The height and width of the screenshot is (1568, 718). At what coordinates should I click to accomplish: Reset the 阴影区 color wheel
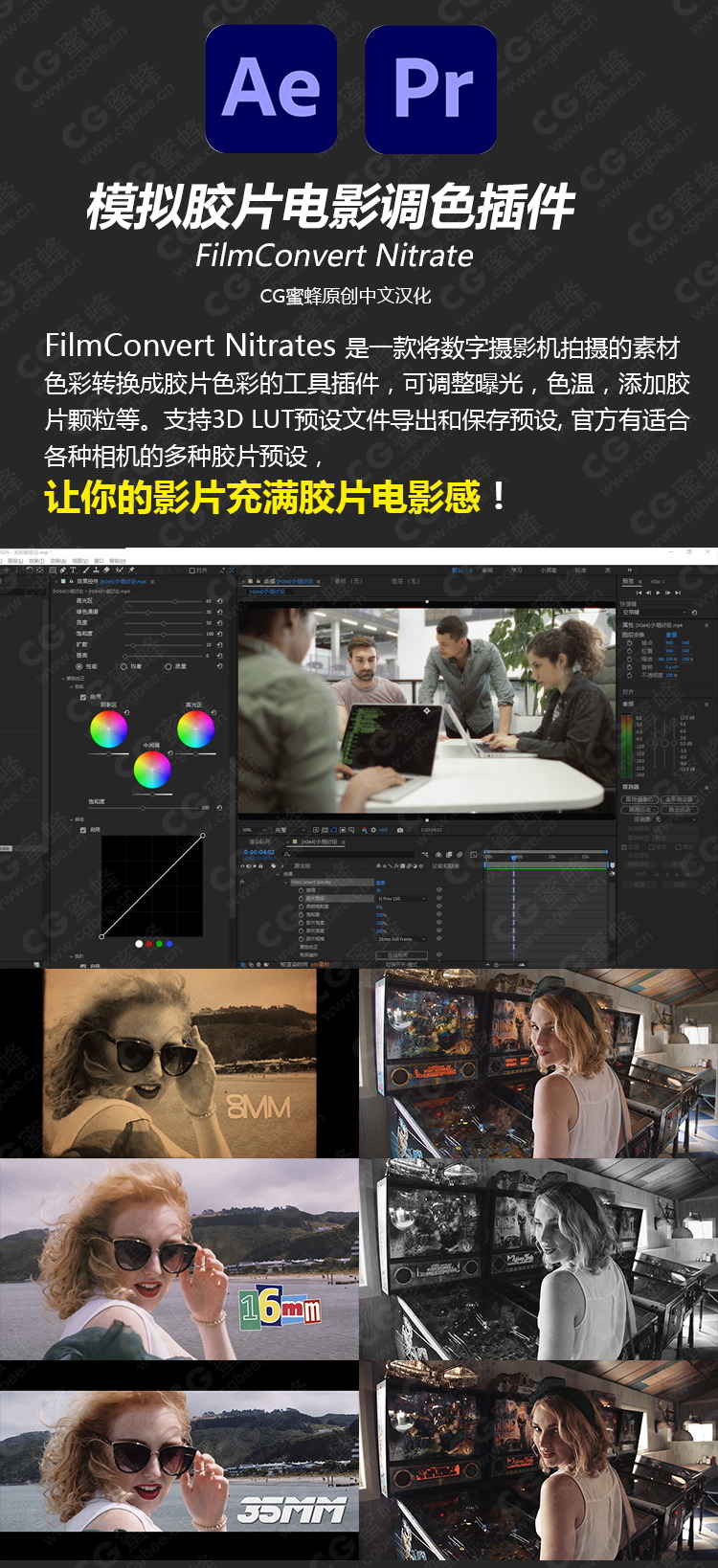coord(126,712)
